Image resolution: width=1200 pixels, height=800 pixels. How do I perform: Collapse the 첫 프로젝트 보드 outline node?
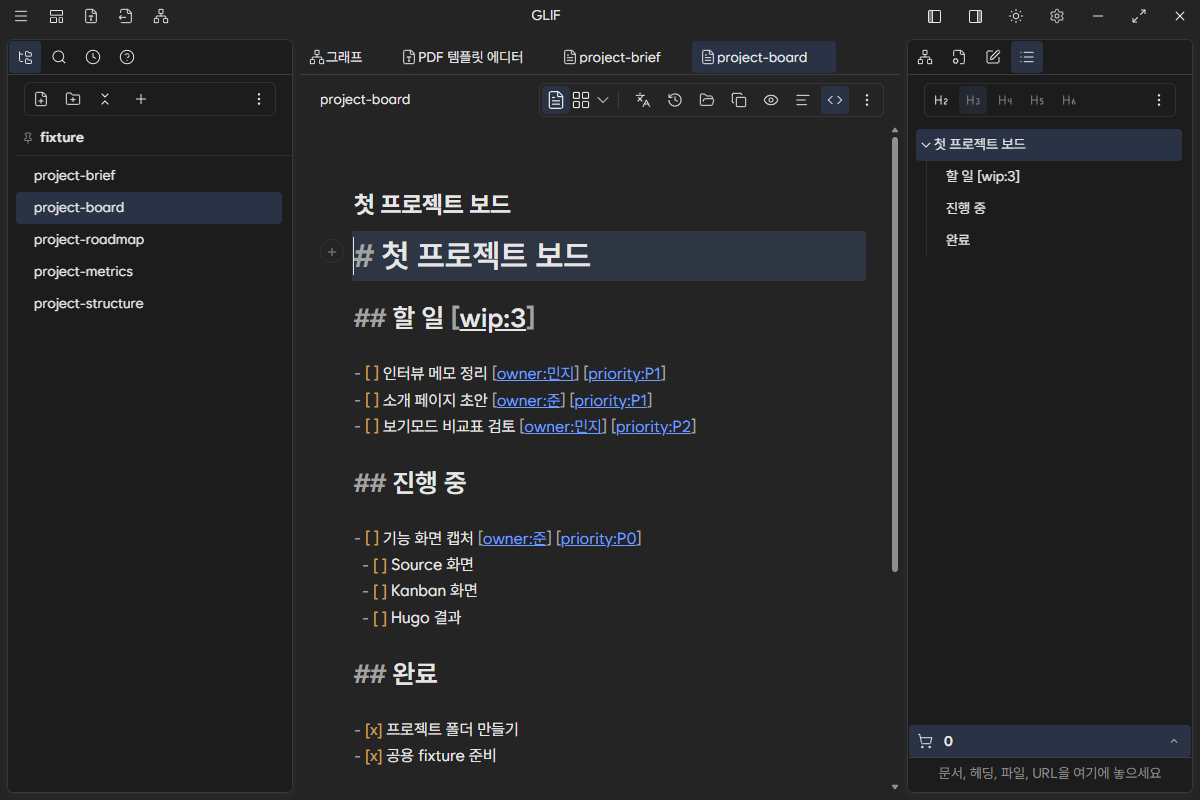(x=926, y=144)
